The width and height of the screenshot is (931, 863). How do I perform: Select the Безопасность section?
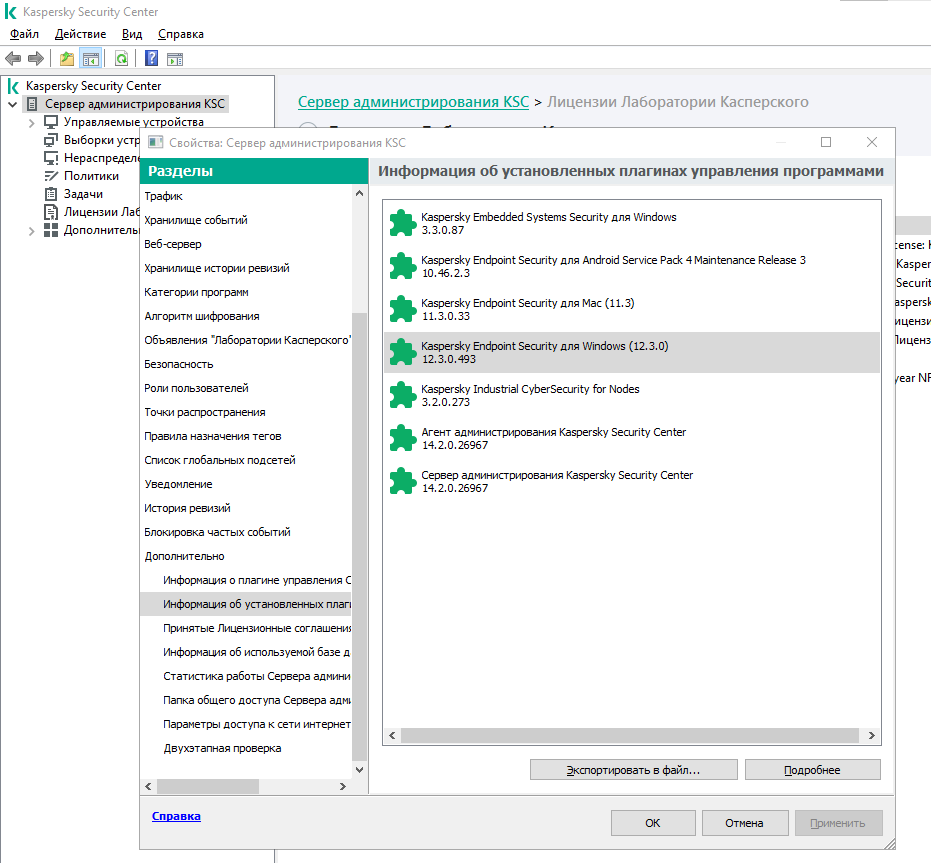coord(246,364)
